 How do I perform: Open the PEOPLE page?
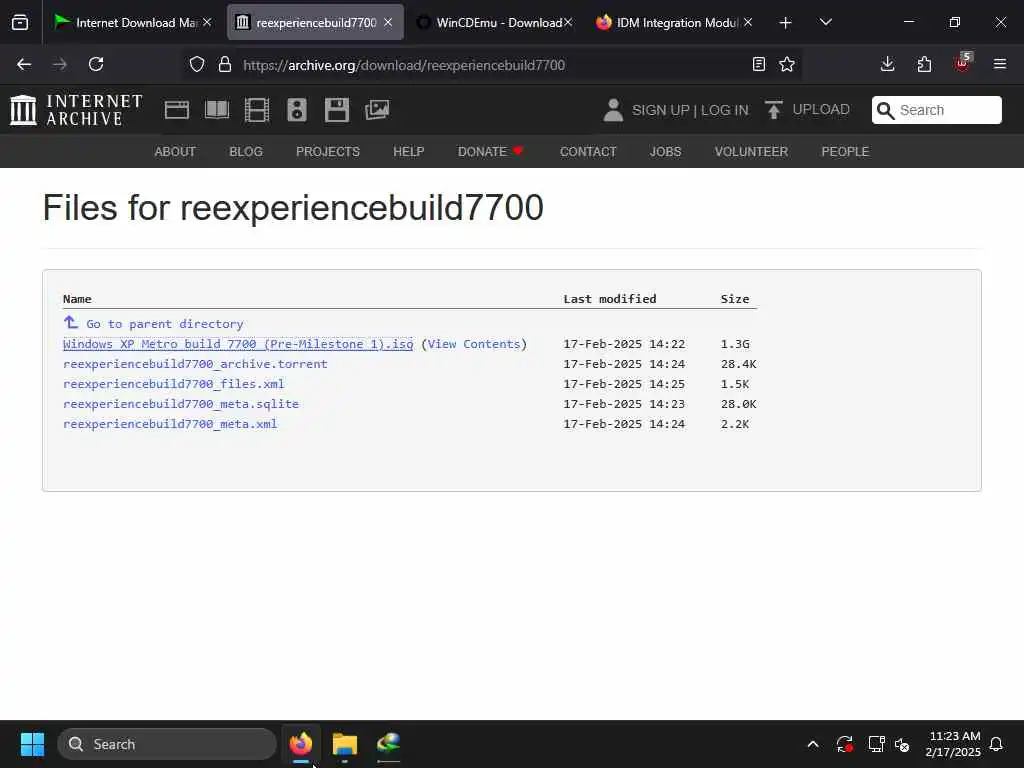point(845,152)
